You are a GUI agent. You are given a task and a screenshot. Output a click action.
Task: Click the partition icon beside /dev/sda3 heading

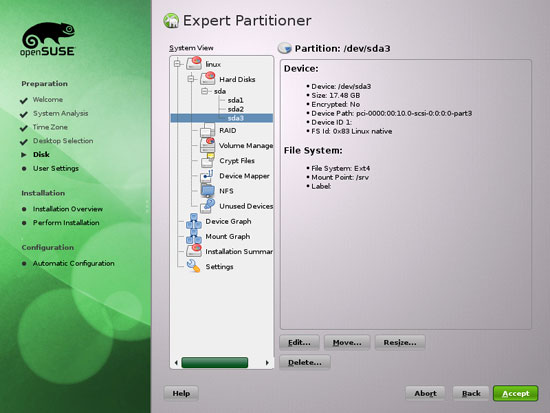tap(284, 48)
